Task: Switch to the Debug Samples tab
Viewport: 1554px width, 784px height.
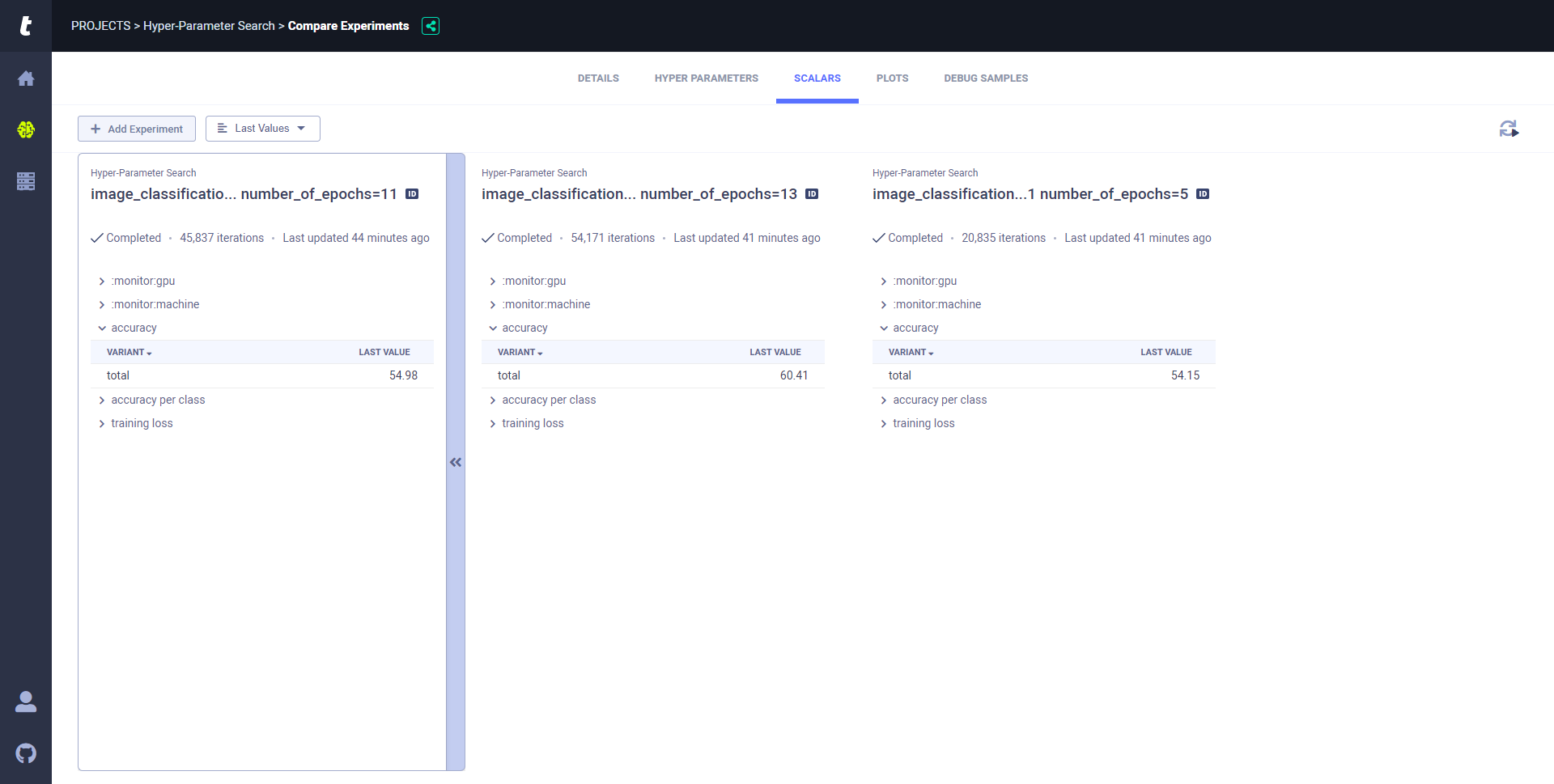Action: coord(985,78)
